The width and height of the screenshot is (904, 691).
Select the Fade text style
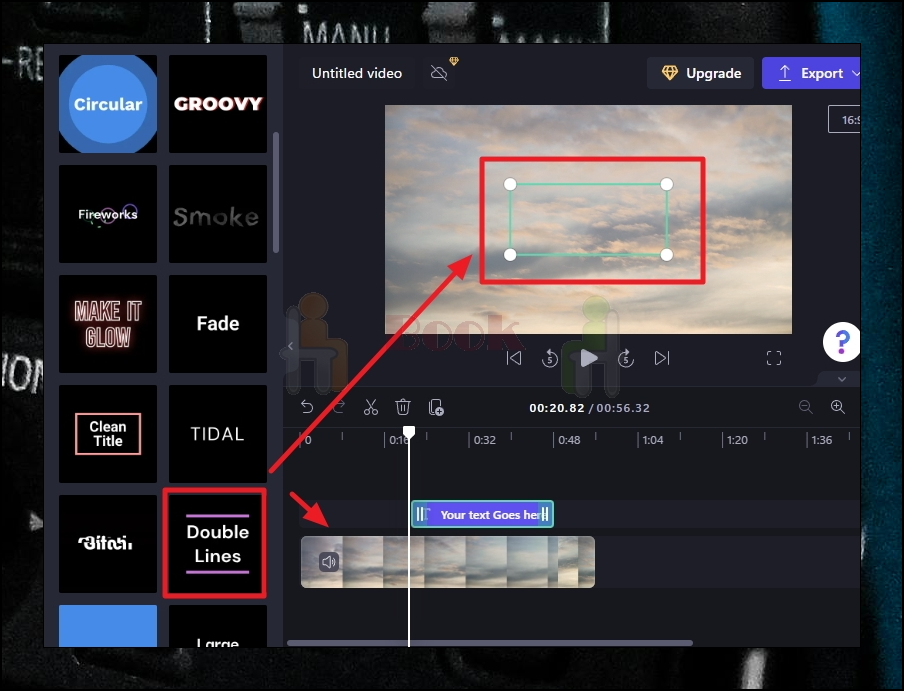click(x=218, y=324)
